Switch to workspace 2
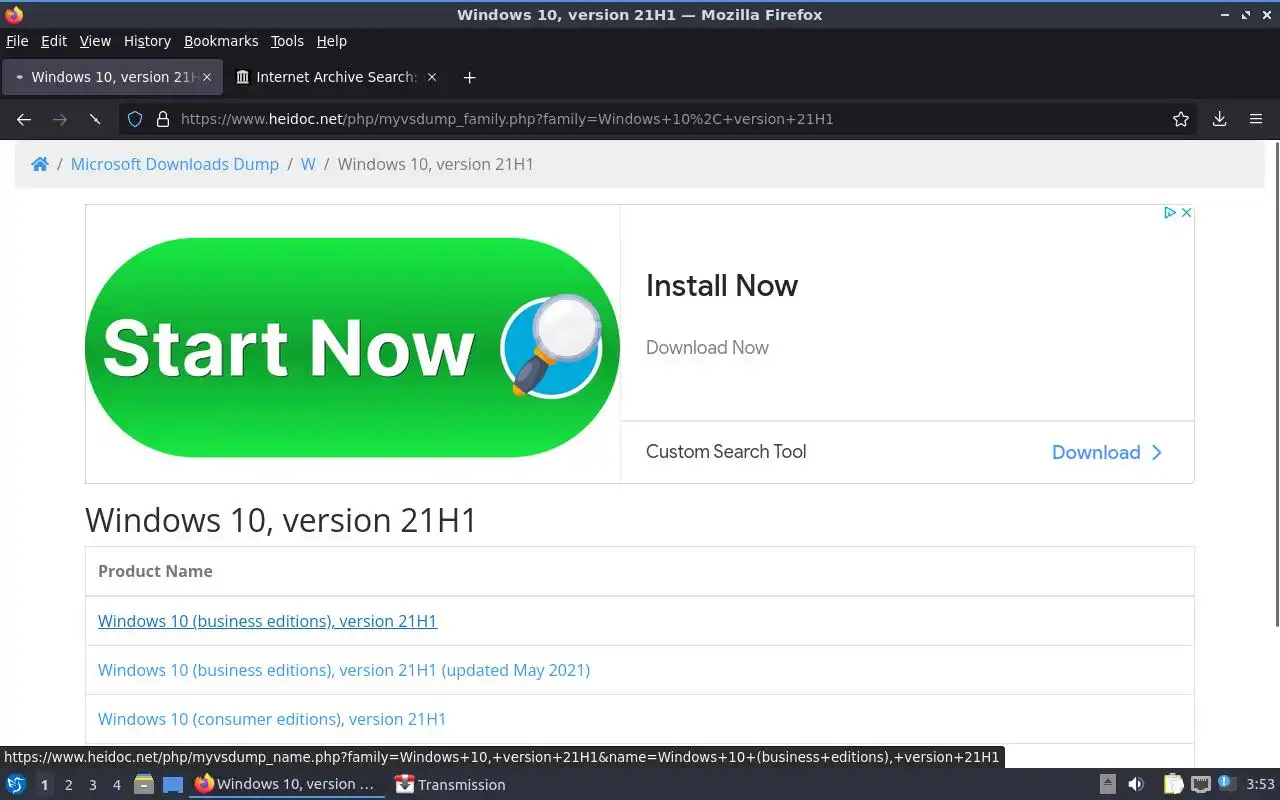 [69, 785]
